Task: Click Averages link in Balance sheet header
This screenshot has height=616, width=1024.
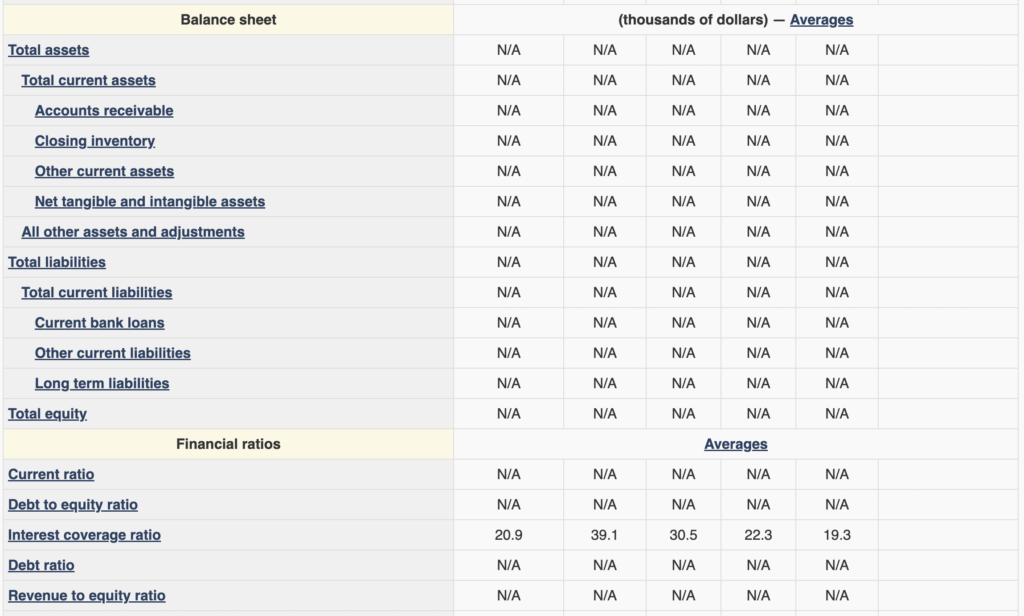Action: (821, 20)
